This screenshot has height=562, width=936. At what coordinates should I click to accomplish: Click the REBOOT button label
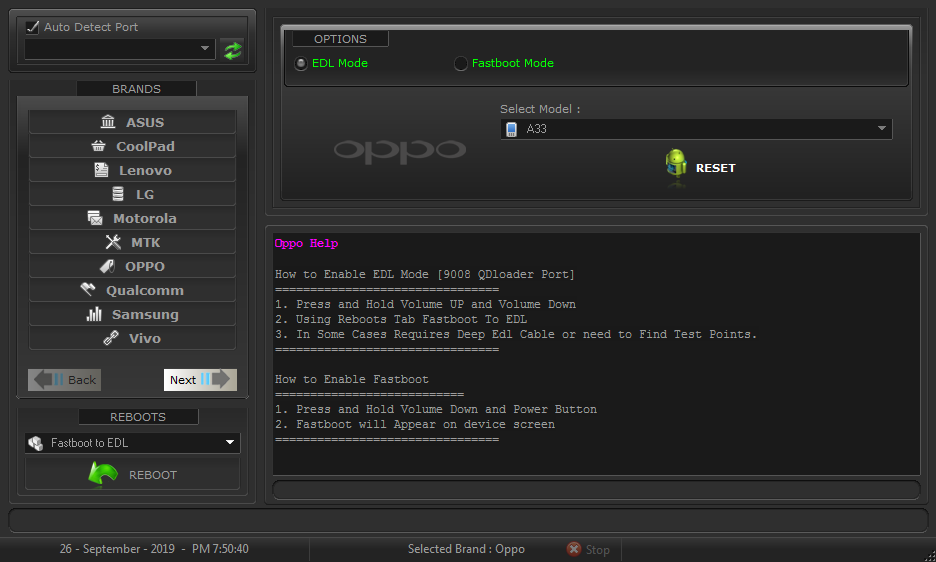(153, 475)
